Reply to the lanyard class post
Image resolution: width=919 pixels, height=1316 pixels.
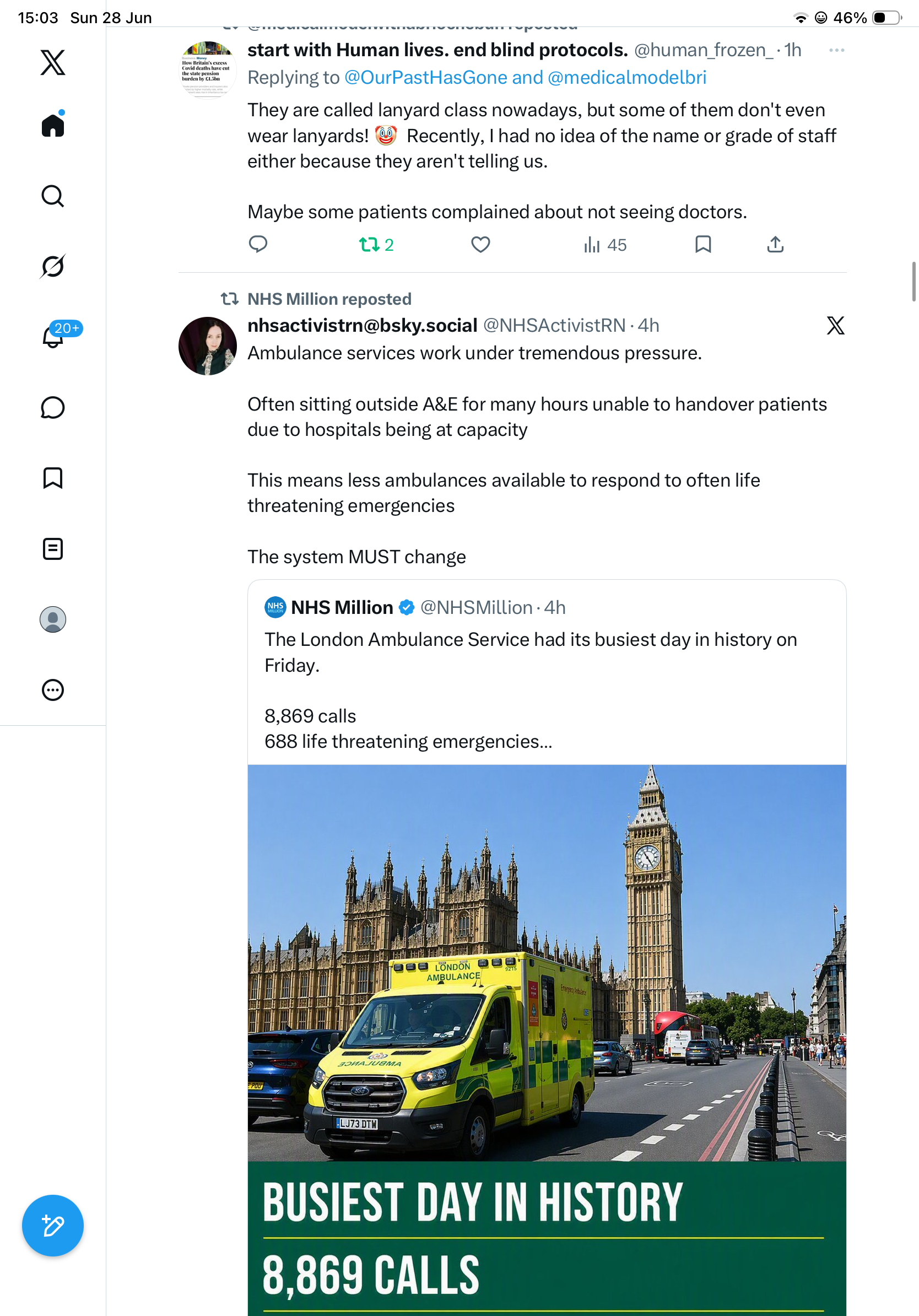coord(258,245)
